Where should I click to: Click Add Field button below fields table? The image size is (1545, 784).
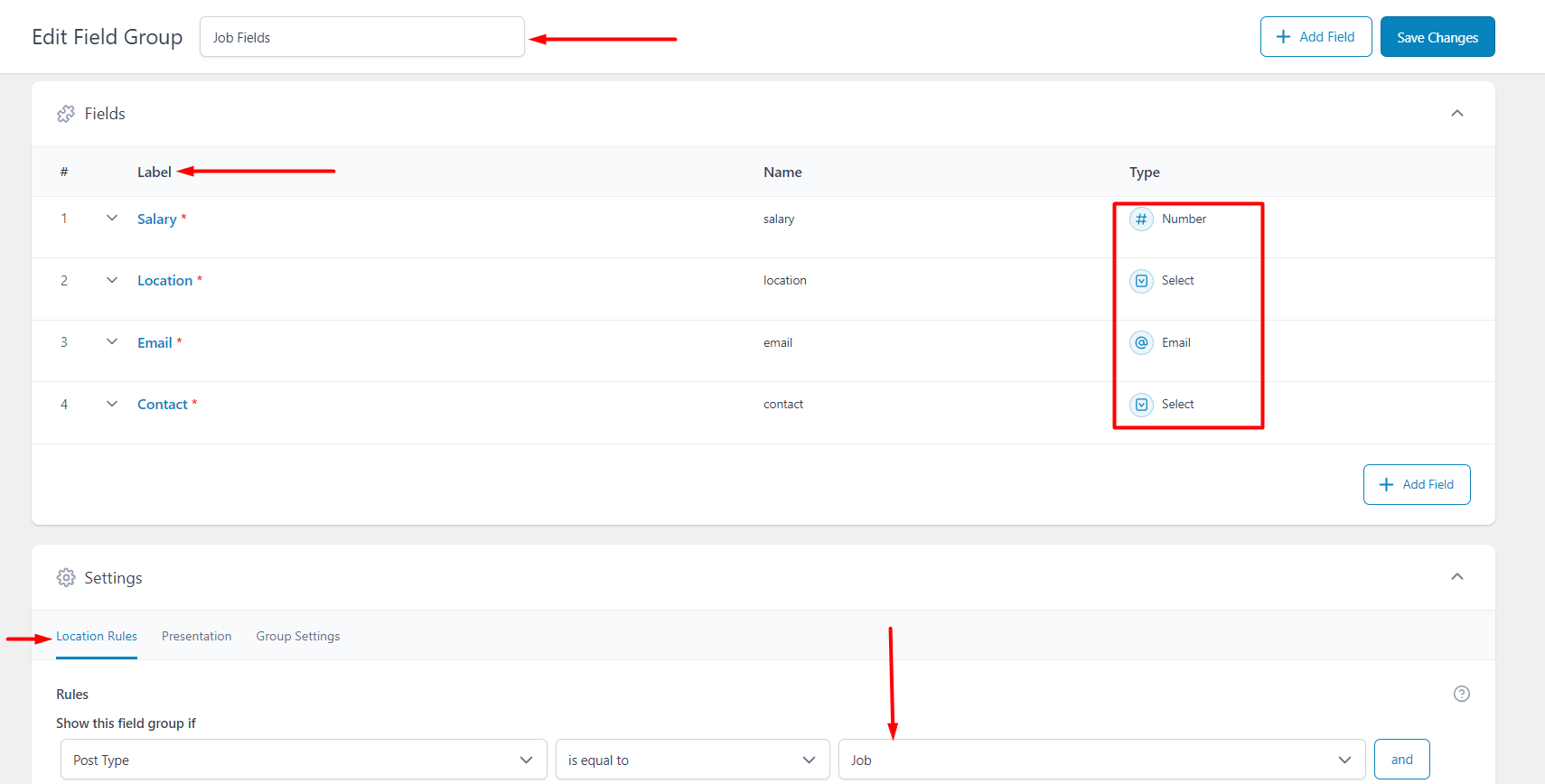tap(1417, 485)
